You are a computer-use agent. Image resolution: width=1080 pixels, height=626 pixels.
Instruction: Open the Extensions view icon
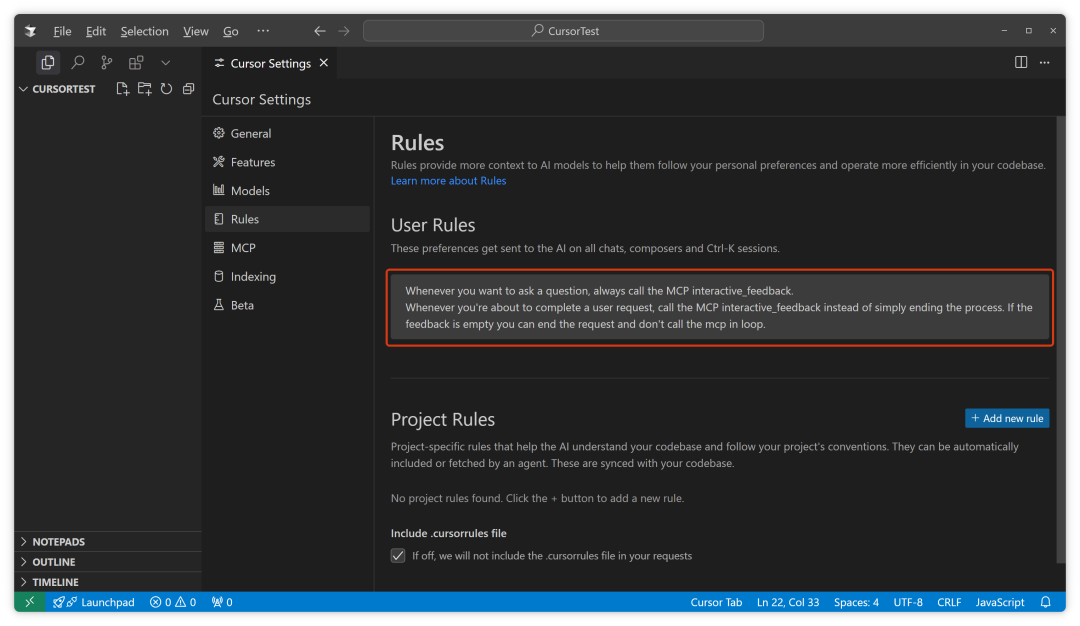[136, 63]
